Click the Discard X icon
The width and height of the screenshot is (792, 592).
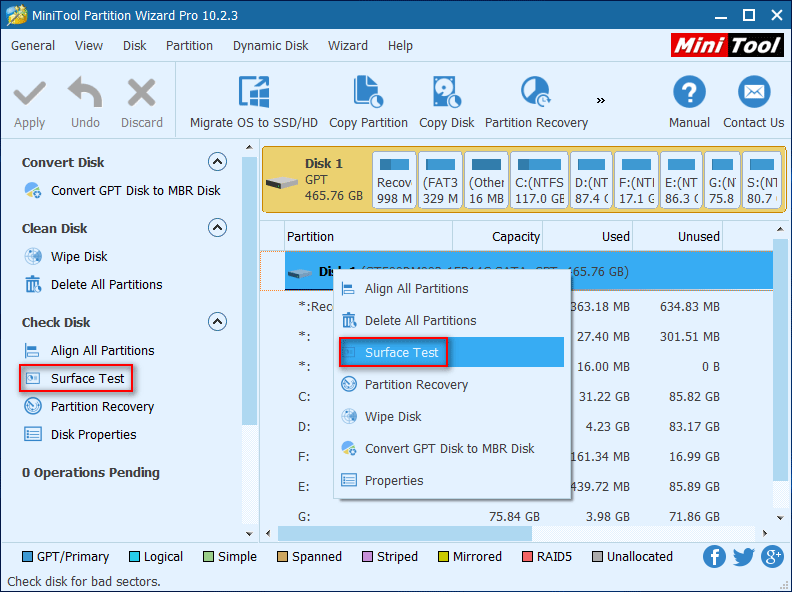(141, 92)
